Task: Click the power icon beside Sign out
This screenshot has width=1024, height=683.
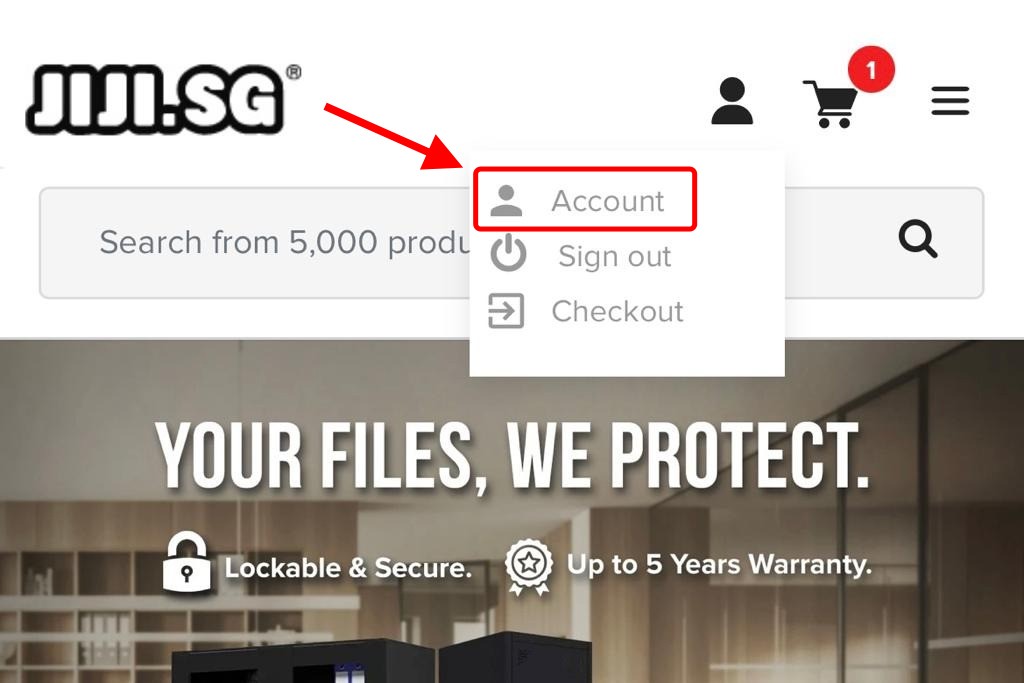Action: click(508, 253)
